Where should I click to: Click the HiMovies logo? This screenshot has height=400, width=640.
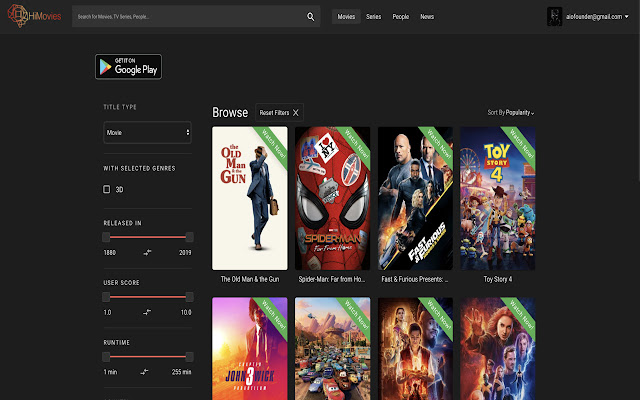(34, 16)
